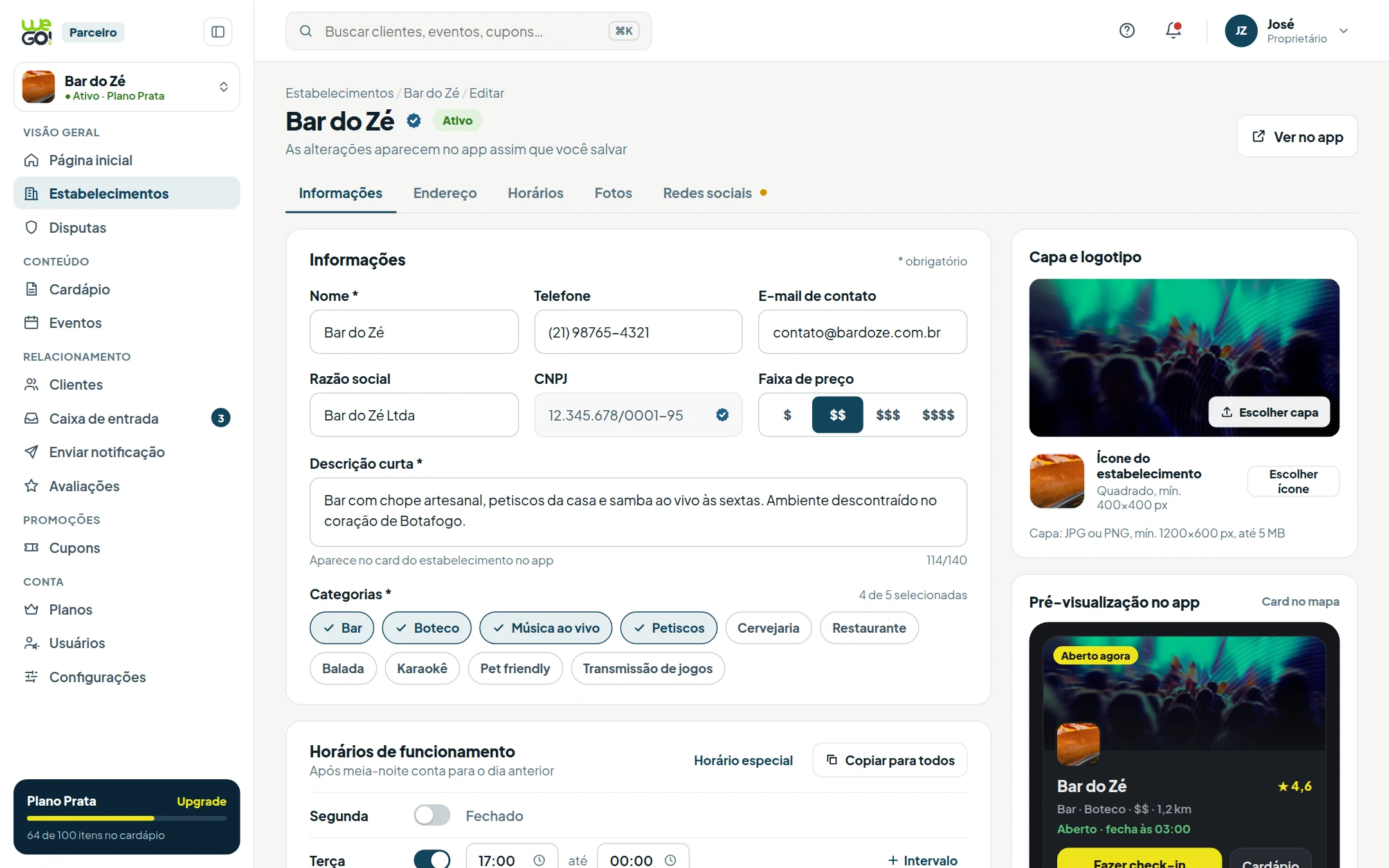Open Avaliações in sidebar
The width and height of the screenshot is (1389, 868).
127,486
